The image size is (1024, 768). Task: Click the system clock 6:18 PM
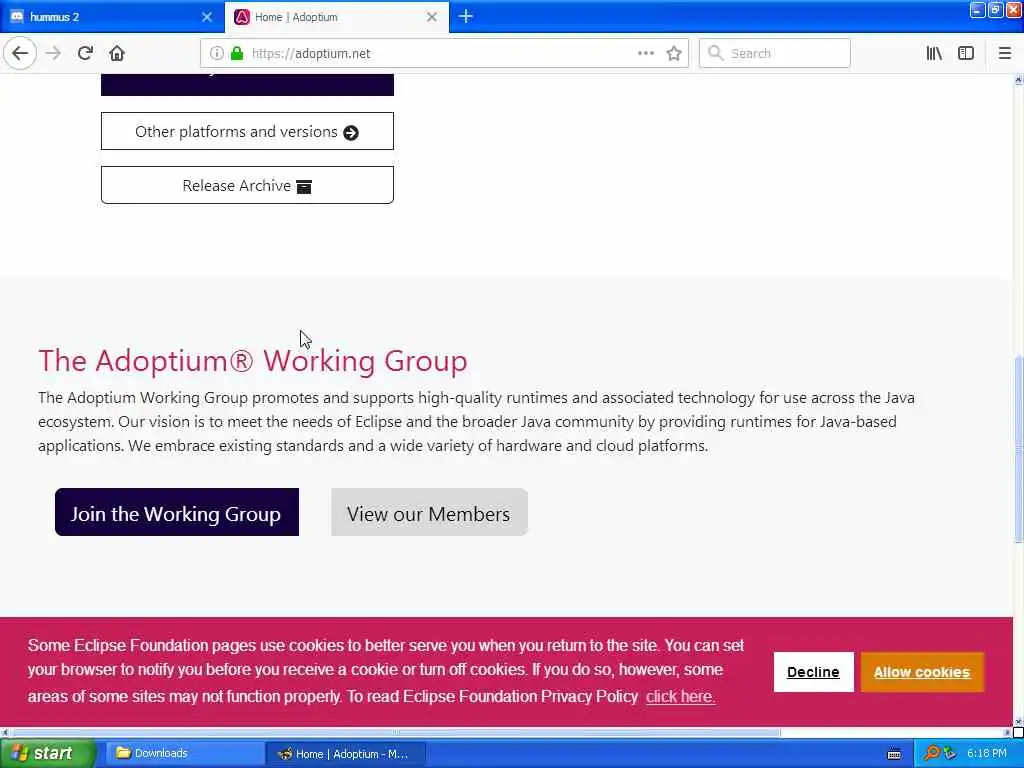click(987, 754)
